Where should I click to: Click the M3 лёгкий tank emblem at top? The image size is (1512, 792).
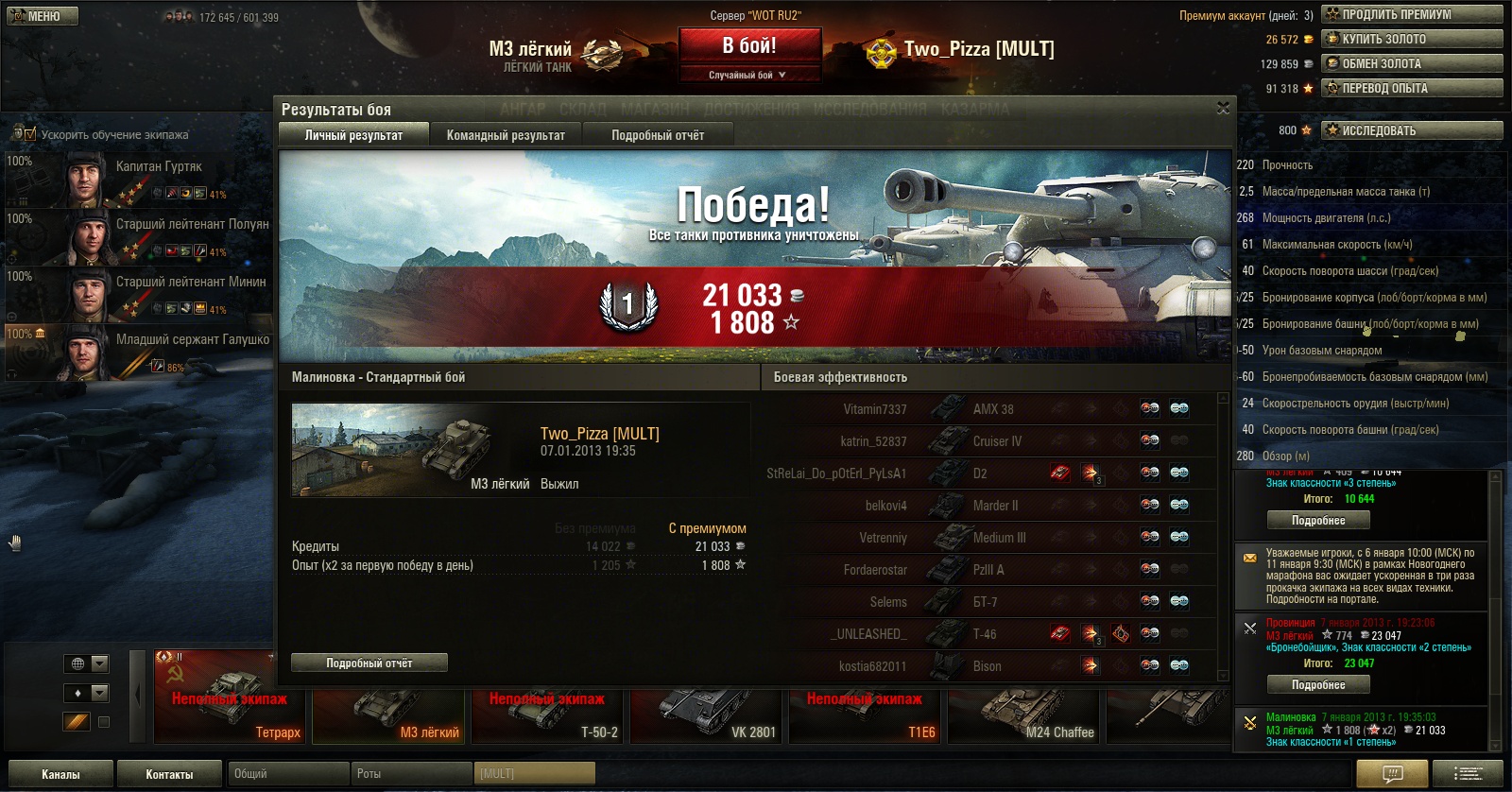click(602, 54)
